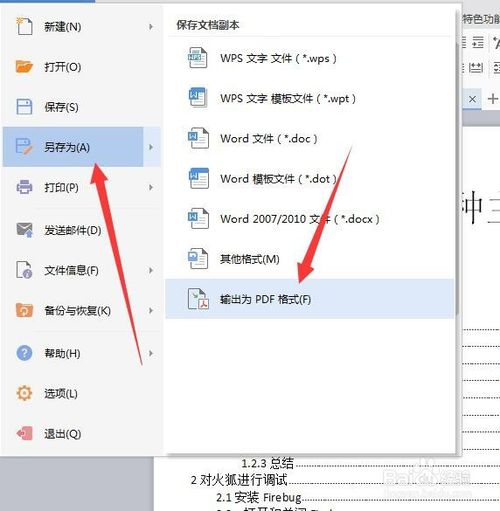Choose Word 2007/2010 (*.docx) format
This screenshot has width=500, height=511.
[310, 219]
